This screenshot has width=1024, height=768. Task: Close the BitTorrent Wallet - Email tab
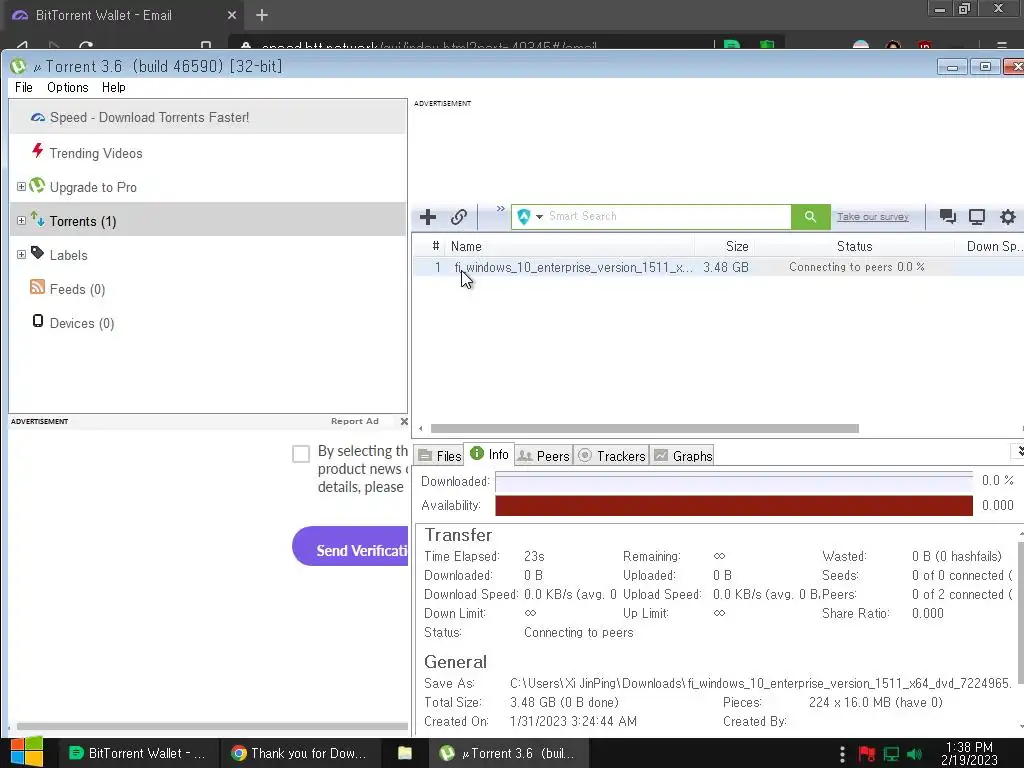232,15
